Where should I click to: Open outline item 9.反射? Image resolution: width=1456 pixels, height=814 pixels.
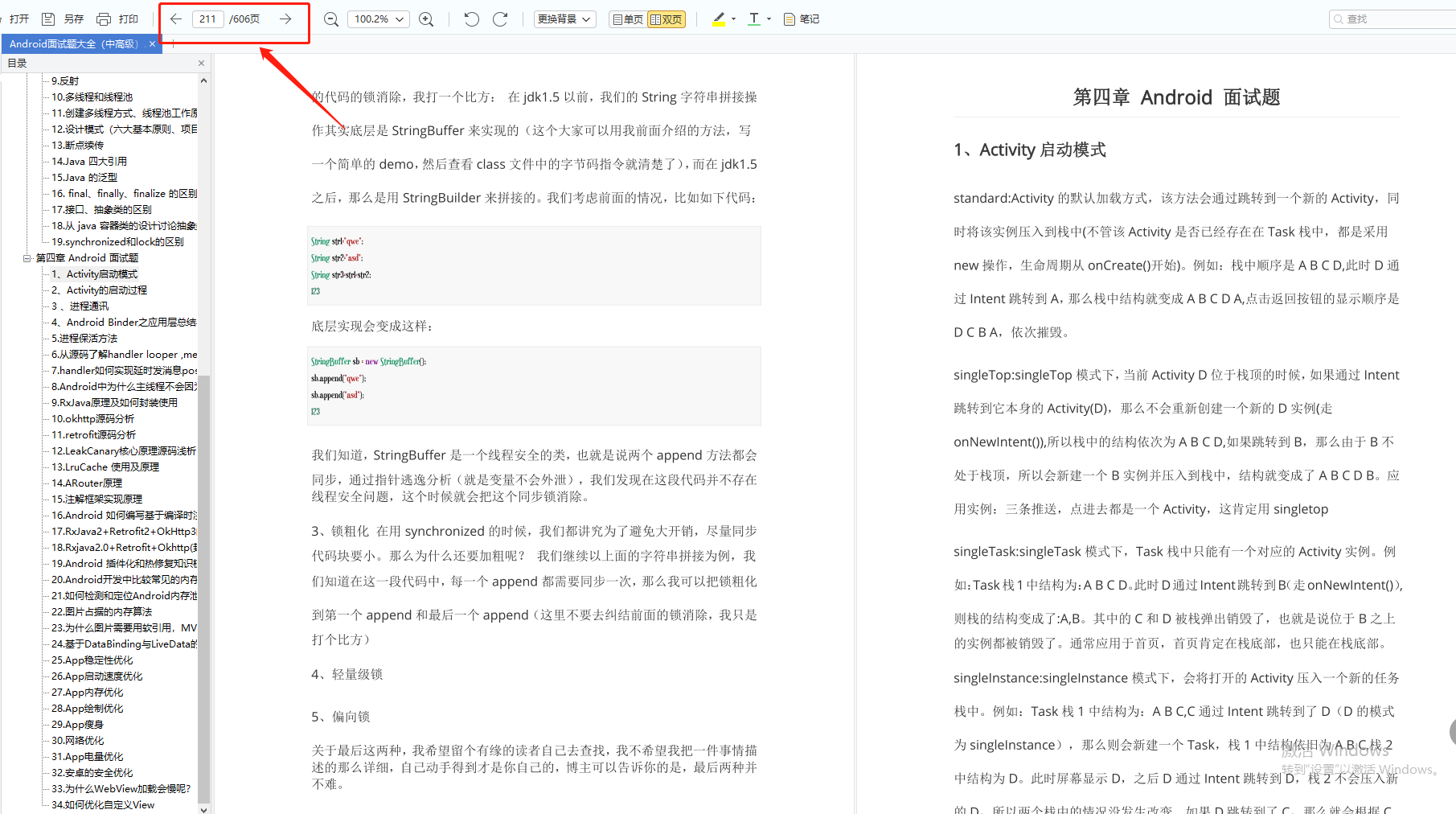coord(65,80)
